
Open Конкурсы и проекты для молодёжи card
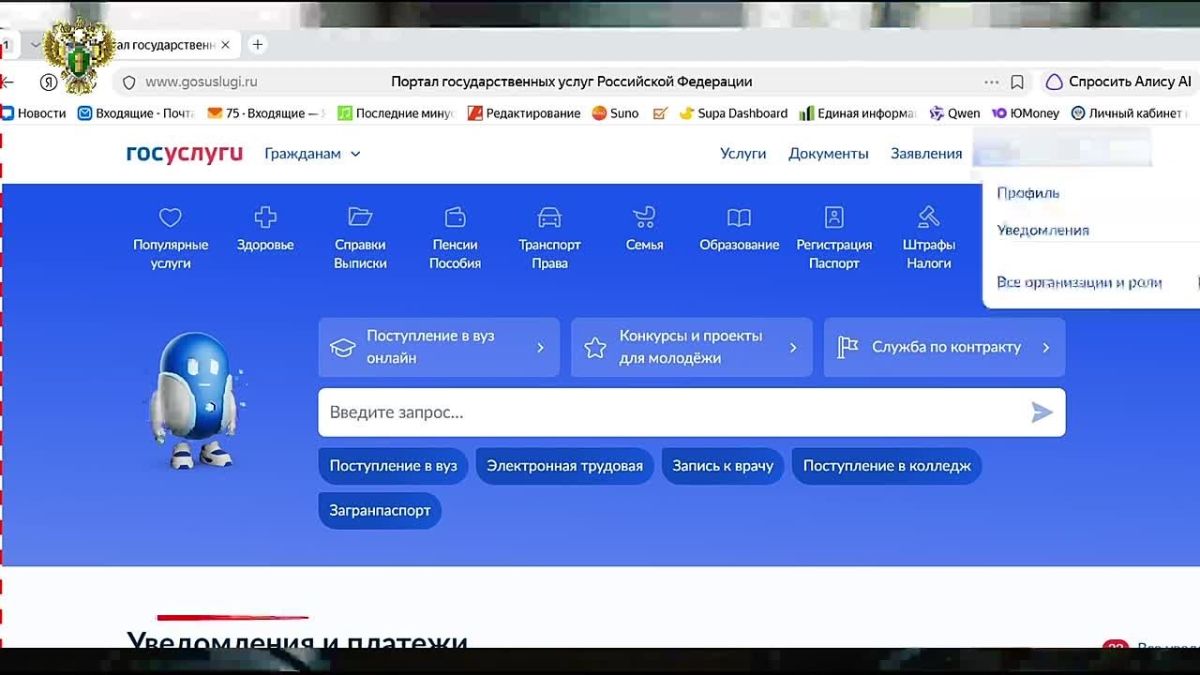click(x=692, y=347)
